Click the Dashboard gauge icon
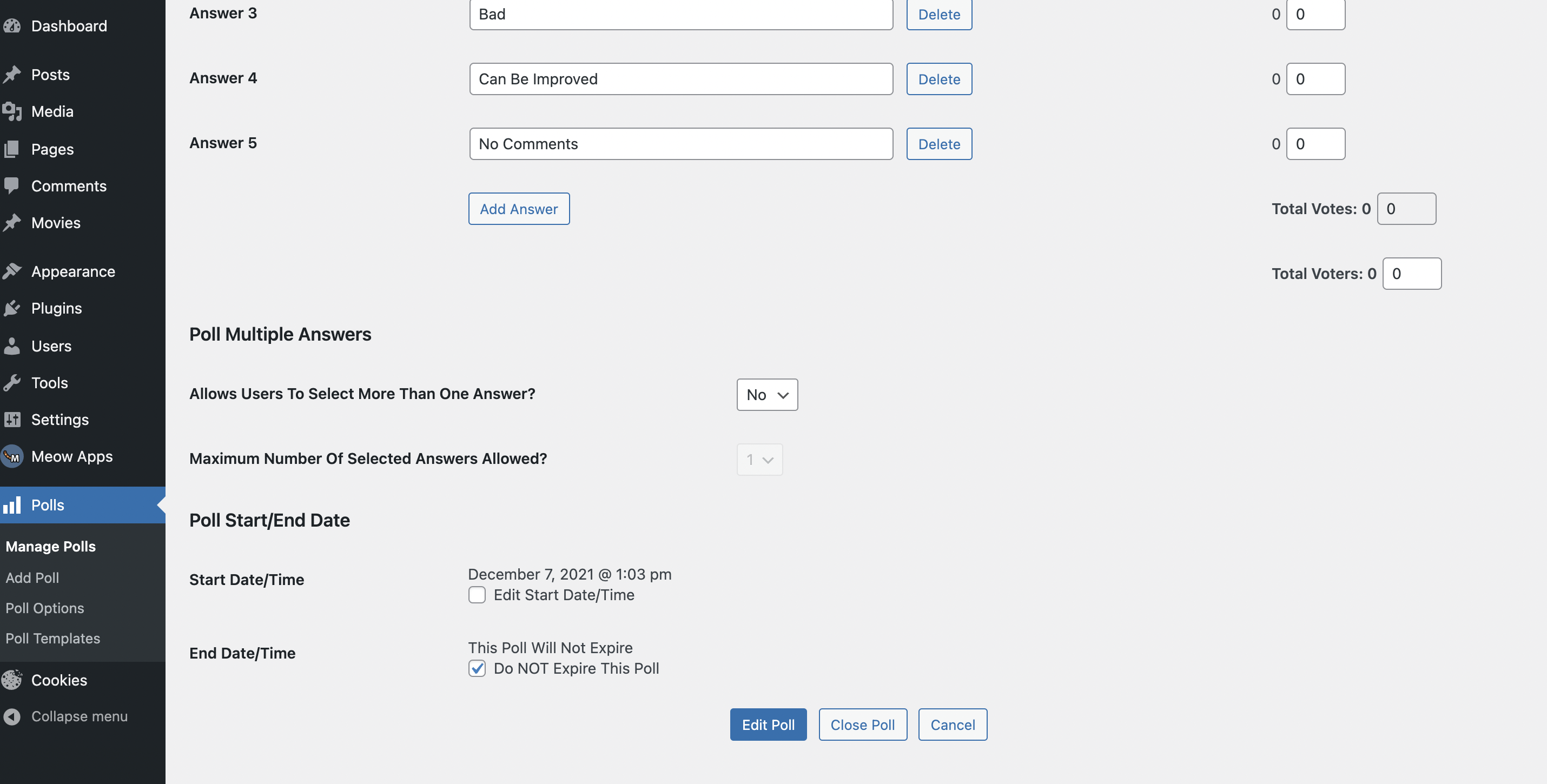The width and height of the screenshot is (1547, 784). tap(12, 26)
